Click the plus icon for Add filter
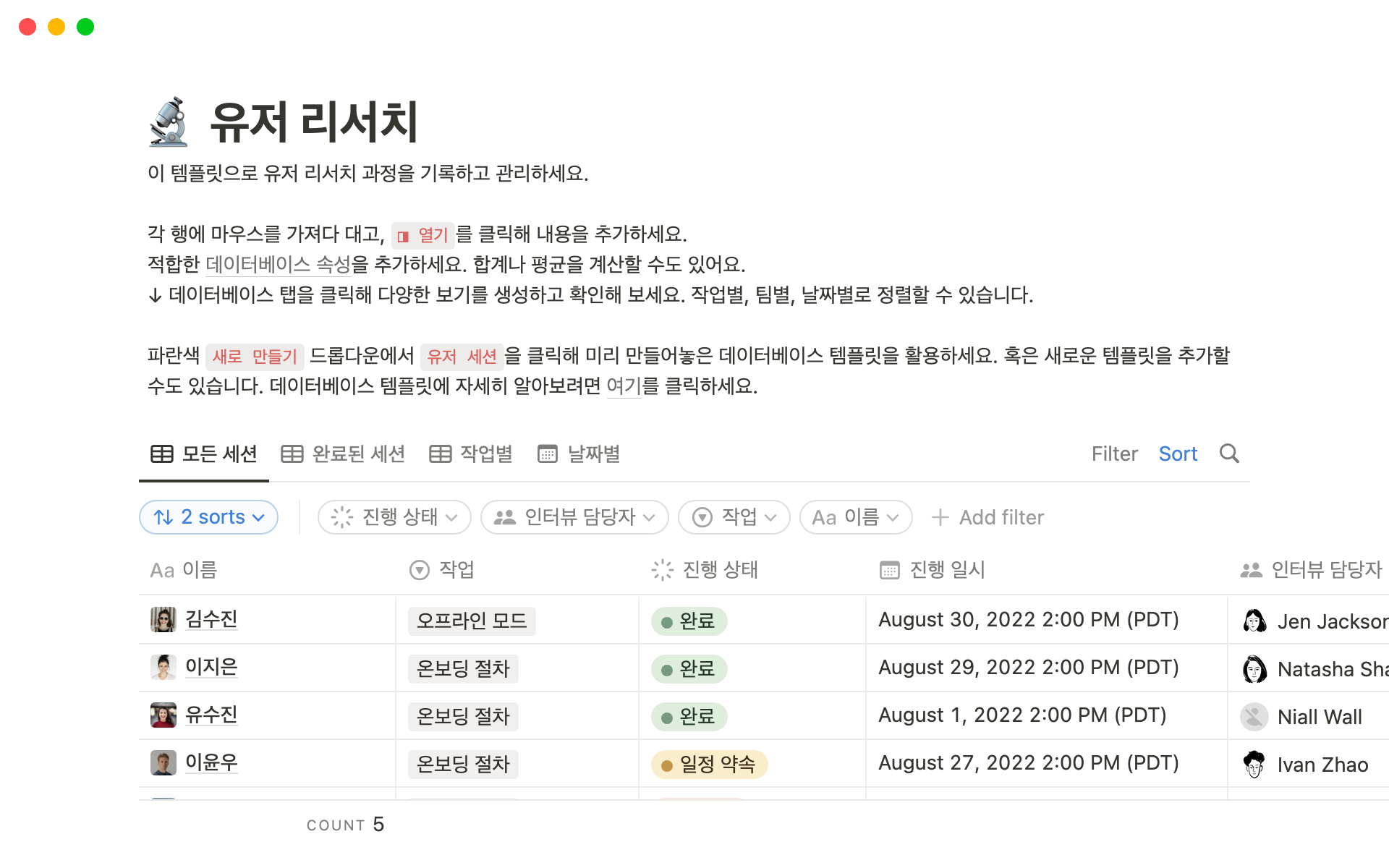1389x868 pixels. click(940, 517)
